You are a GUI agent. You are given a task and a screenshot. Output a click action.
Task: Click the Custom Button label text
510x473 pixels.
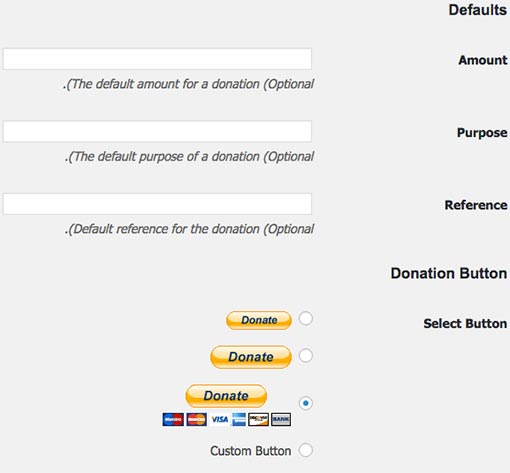(x=251, y=451)
